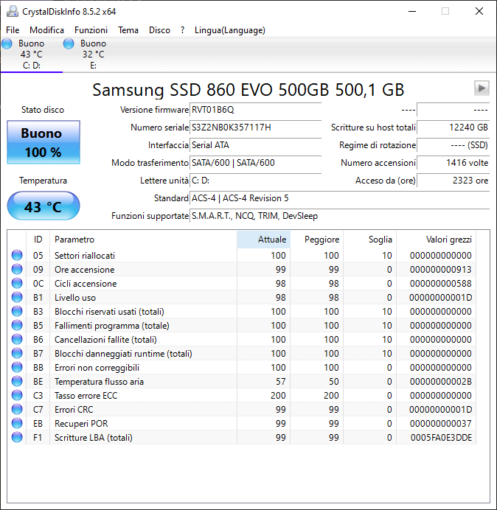The image size is (497, 510).
Task: Select the Errori CRC parameter text
Action: click(74, 410)
